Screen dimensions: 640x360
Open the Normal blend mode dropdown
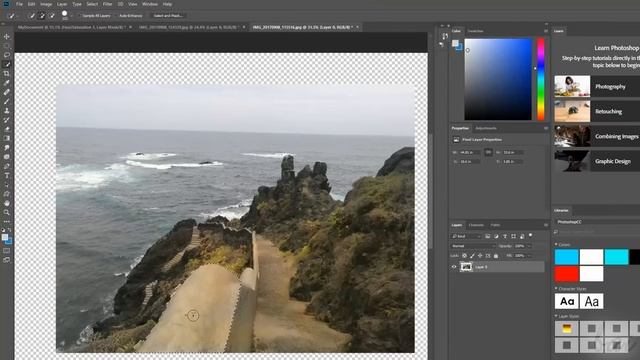coord(473,246)
